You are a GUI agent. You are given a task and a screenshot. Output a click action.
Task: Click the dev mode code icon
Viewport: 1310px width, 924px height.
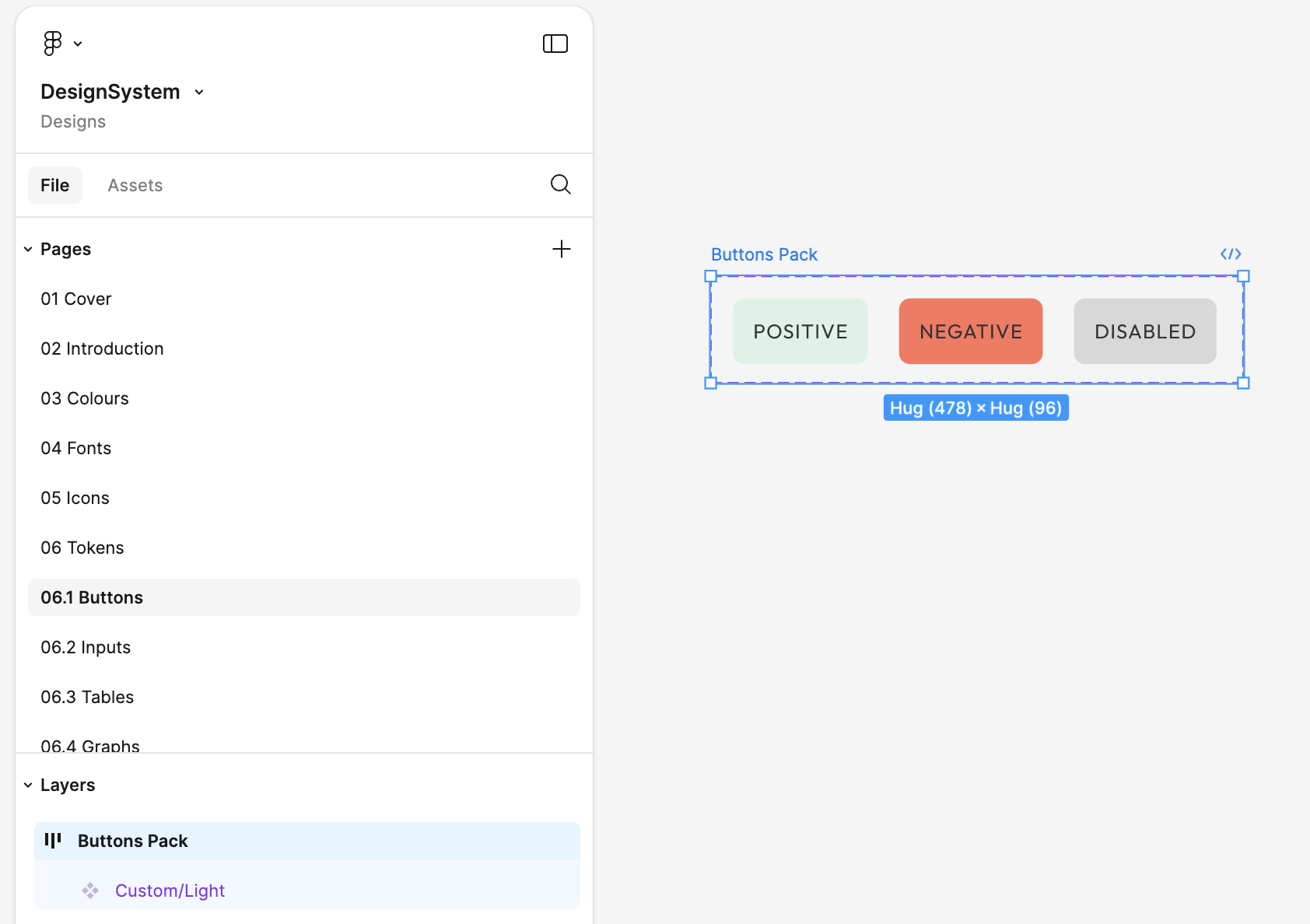[1230, 254]
